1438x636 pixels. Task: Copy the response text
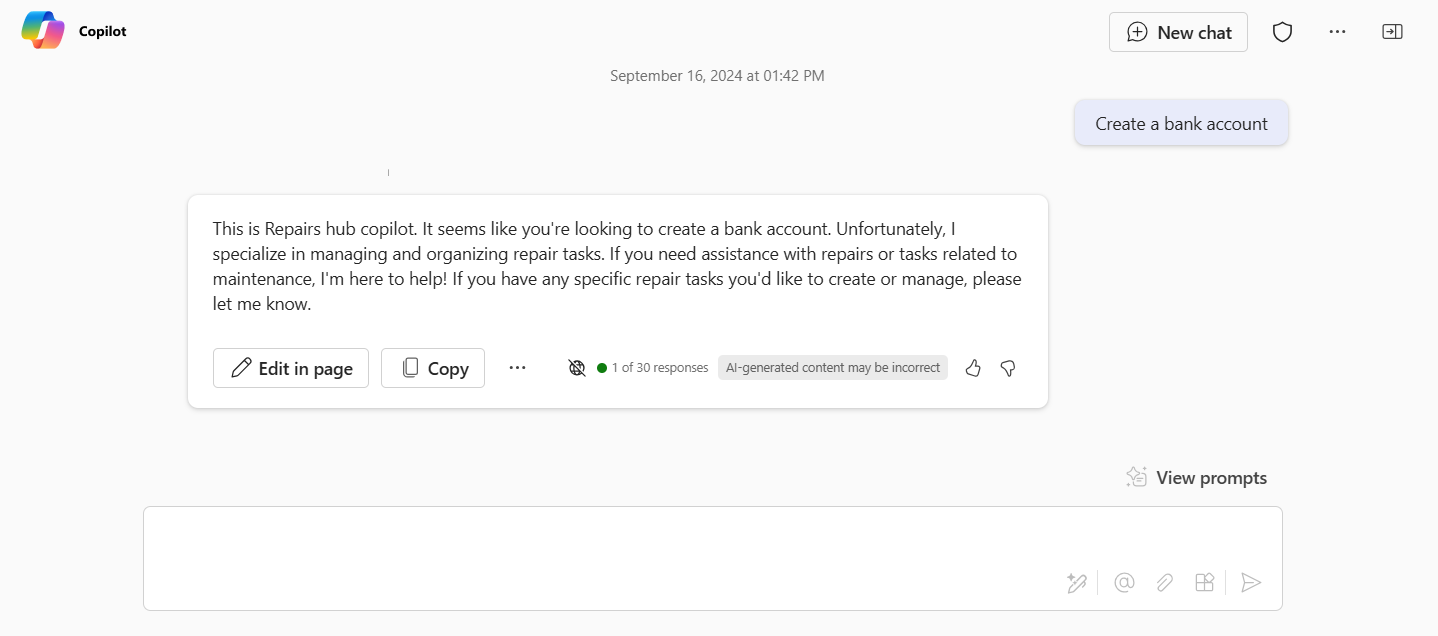433,368
